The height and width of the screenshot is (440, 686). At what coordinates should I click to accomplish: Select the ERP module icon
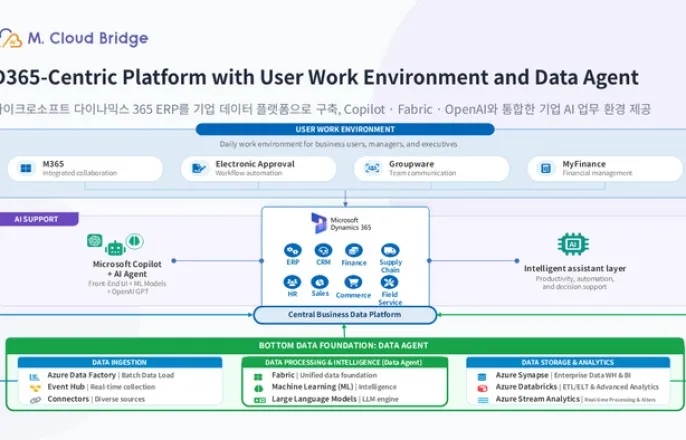(x=293, y=251)
